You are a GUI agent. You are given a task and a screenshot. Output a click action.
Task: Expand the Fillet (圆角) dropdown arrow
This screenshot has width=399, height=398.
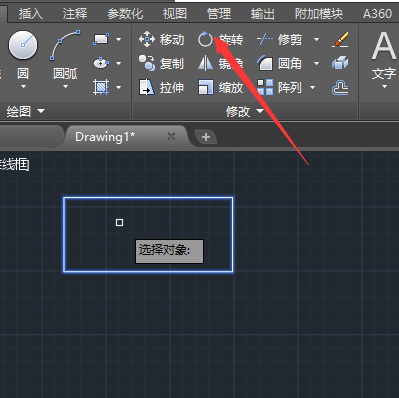click(x=316, y=63)
